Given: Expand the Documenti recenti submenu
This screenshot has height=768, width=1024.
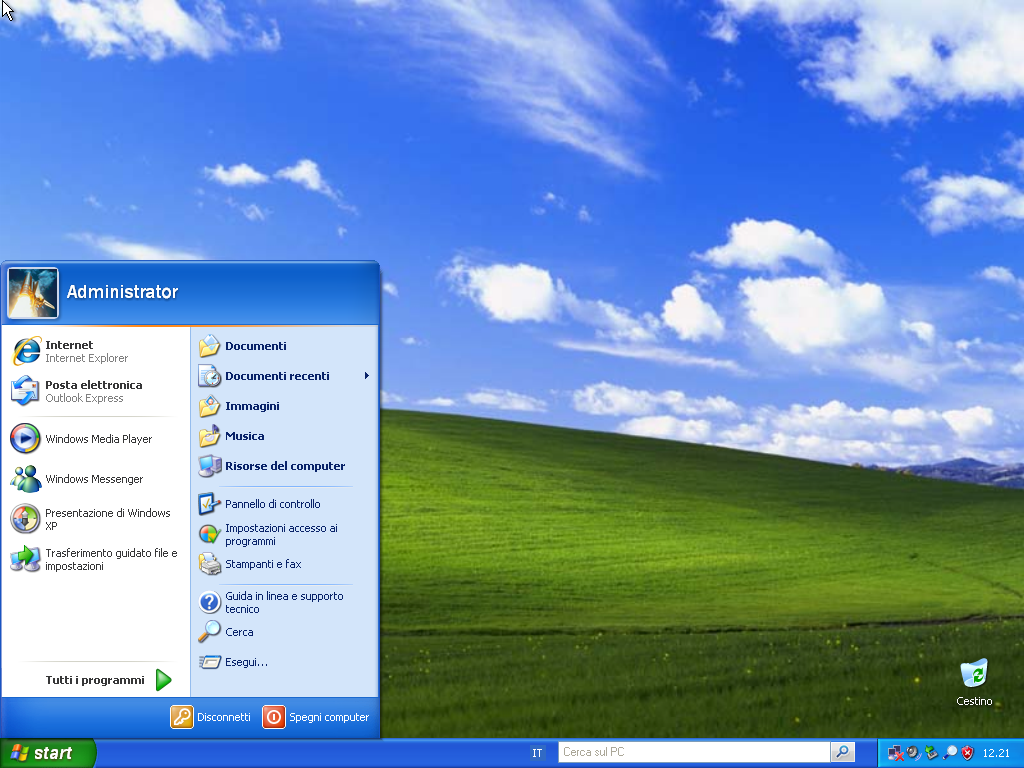Looking at the screenshot, I should tap(285, 376).
